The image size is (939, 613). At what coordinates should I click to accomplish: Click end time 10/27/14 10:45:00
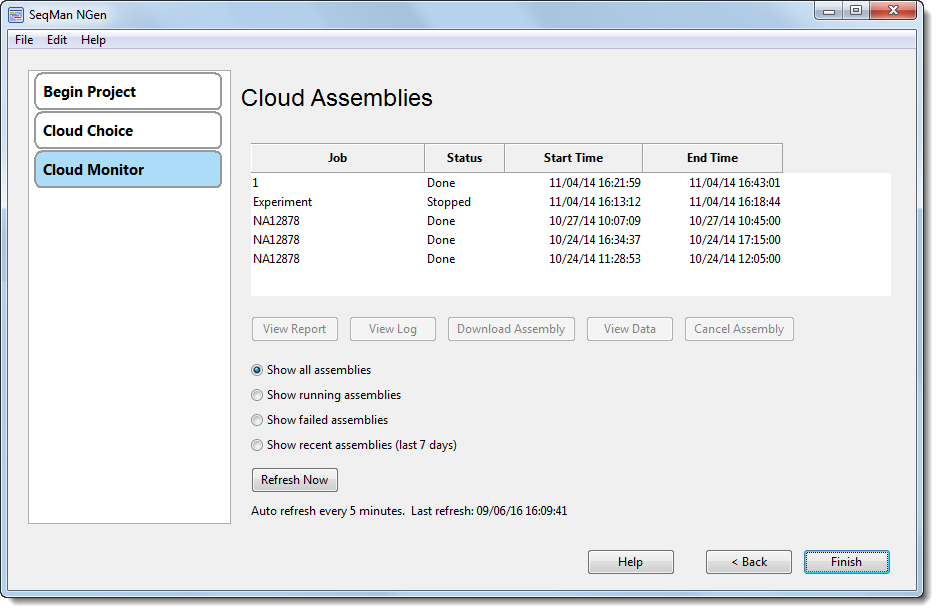point(735,221)
